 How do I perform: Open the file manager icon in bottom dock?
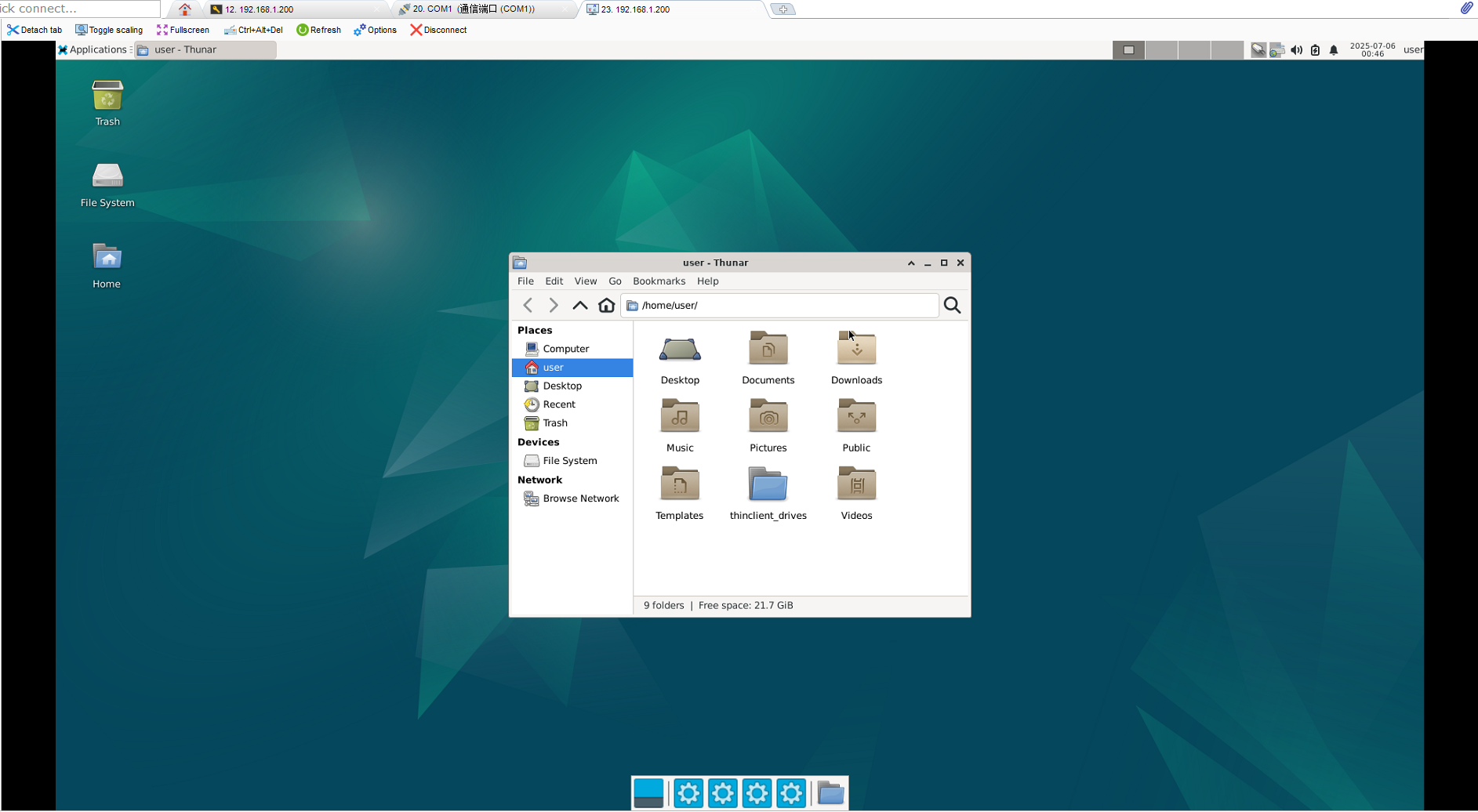coord(830,793)
